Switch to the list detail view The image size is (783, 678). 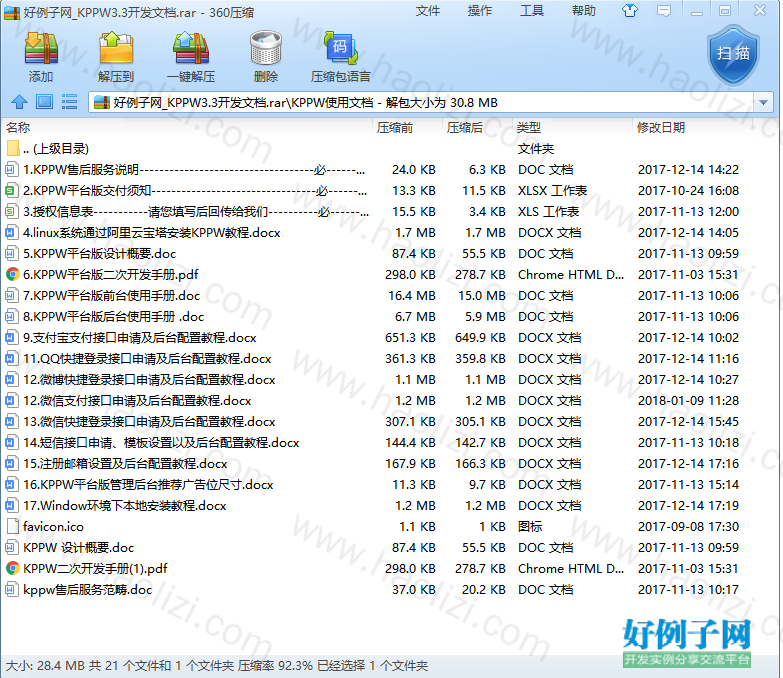click(69, 102)
